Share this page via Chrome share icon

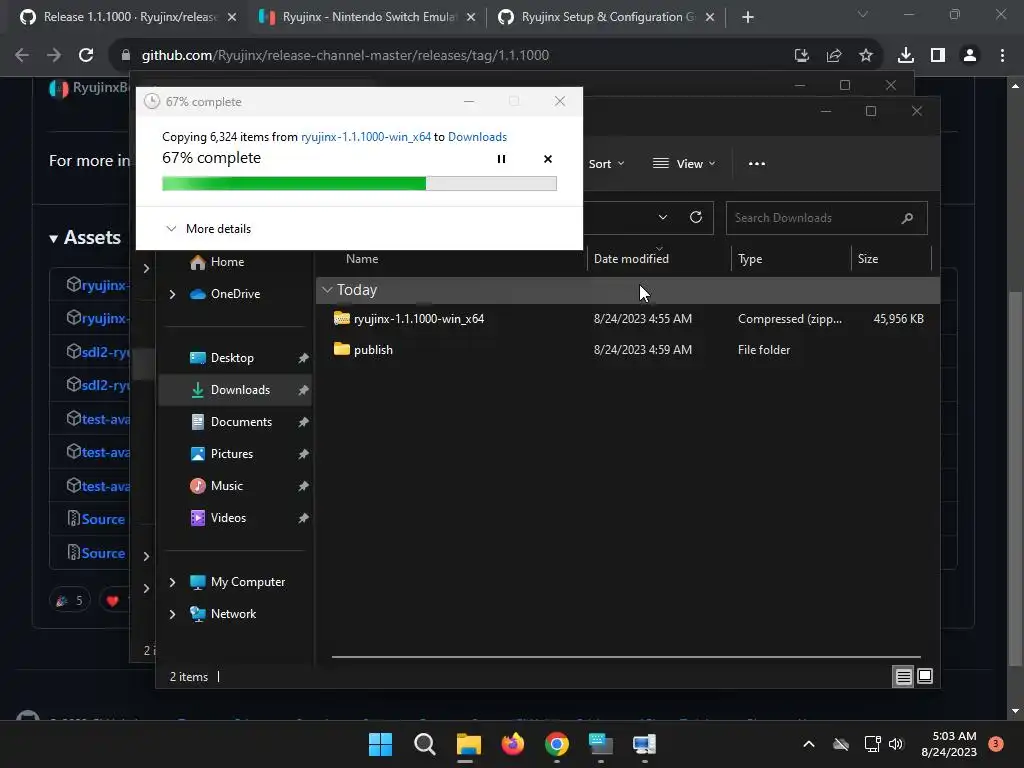tap(834, 56)
